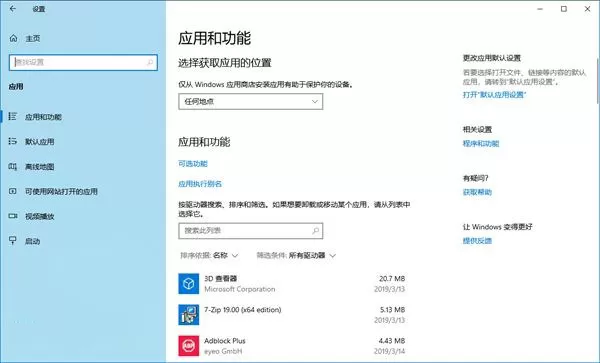Open the 应用执行别名 link
This screenshot has height=363, width=600.
point(200,184)
